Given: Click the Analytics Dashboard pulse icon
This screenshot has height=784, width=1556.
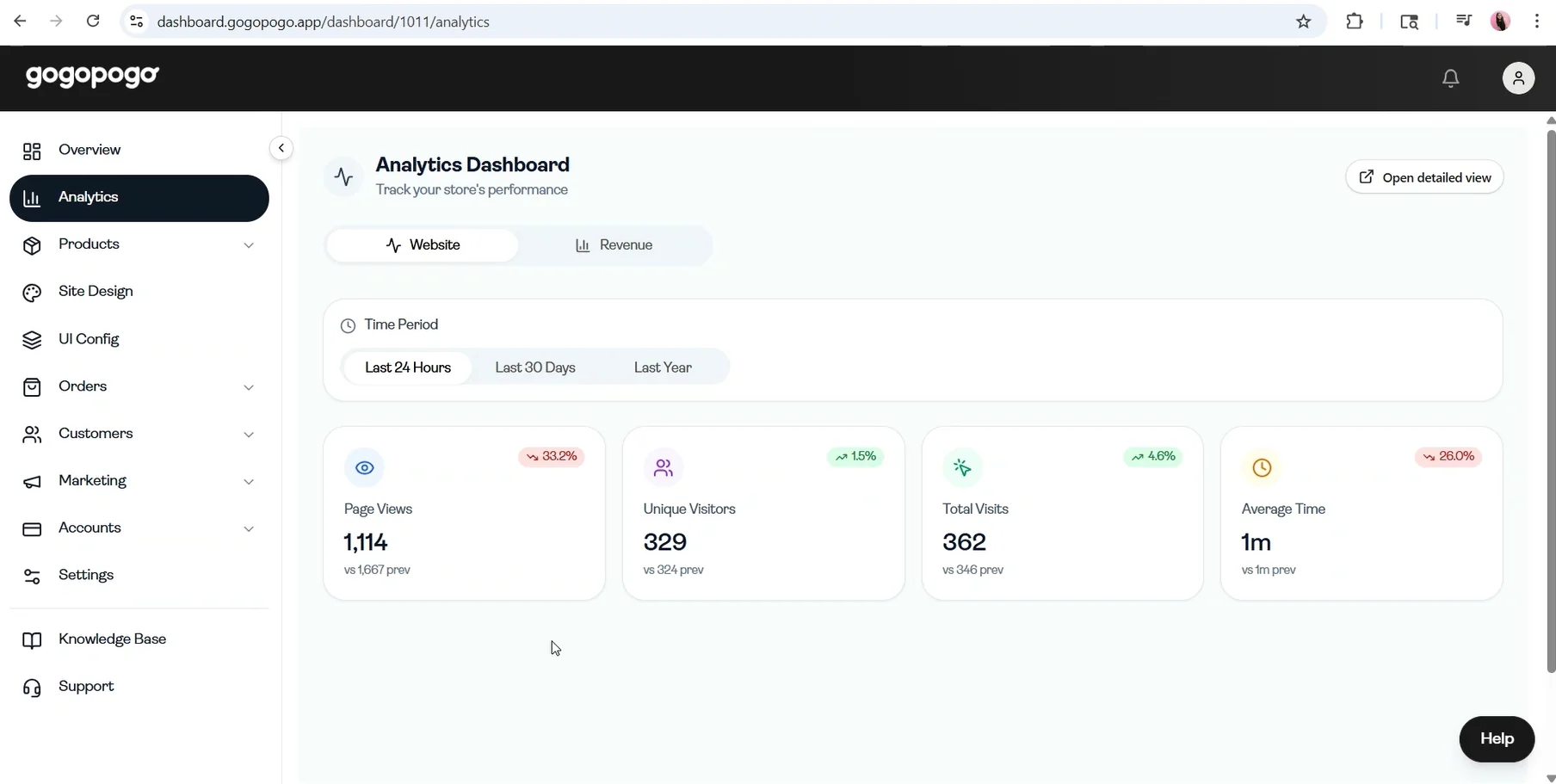Looking at the screenshot, I should pos(343,176).
